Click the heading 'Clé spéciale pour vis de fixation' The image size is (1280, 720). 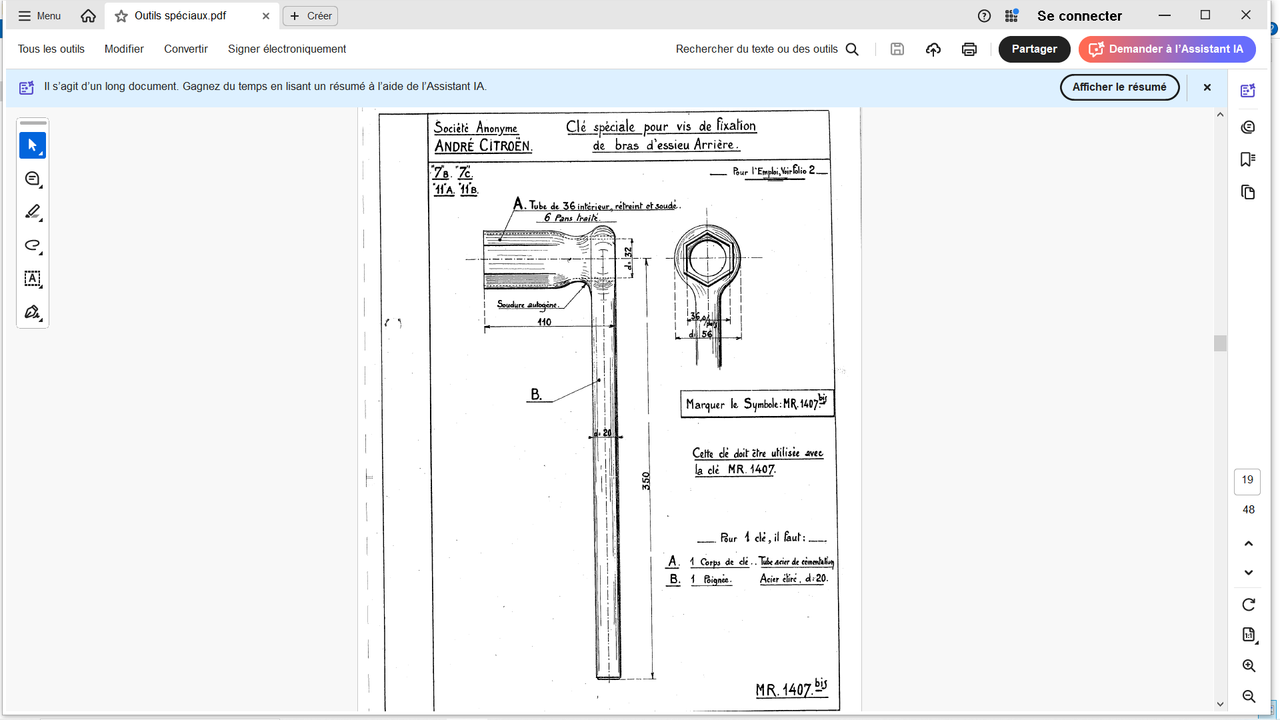(x=661, y=126)
